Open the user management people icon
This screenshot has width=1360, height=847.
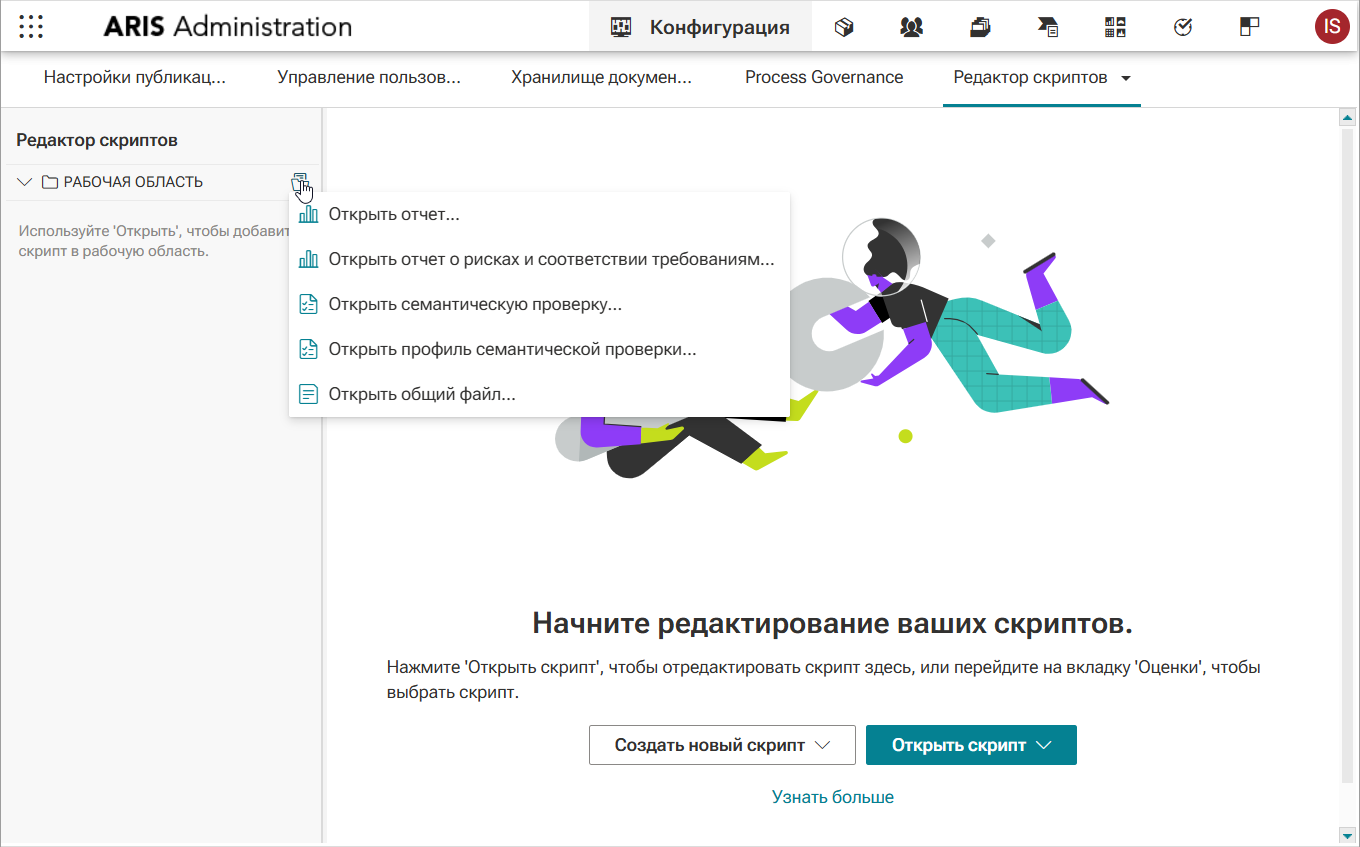[x=911, y=27]
